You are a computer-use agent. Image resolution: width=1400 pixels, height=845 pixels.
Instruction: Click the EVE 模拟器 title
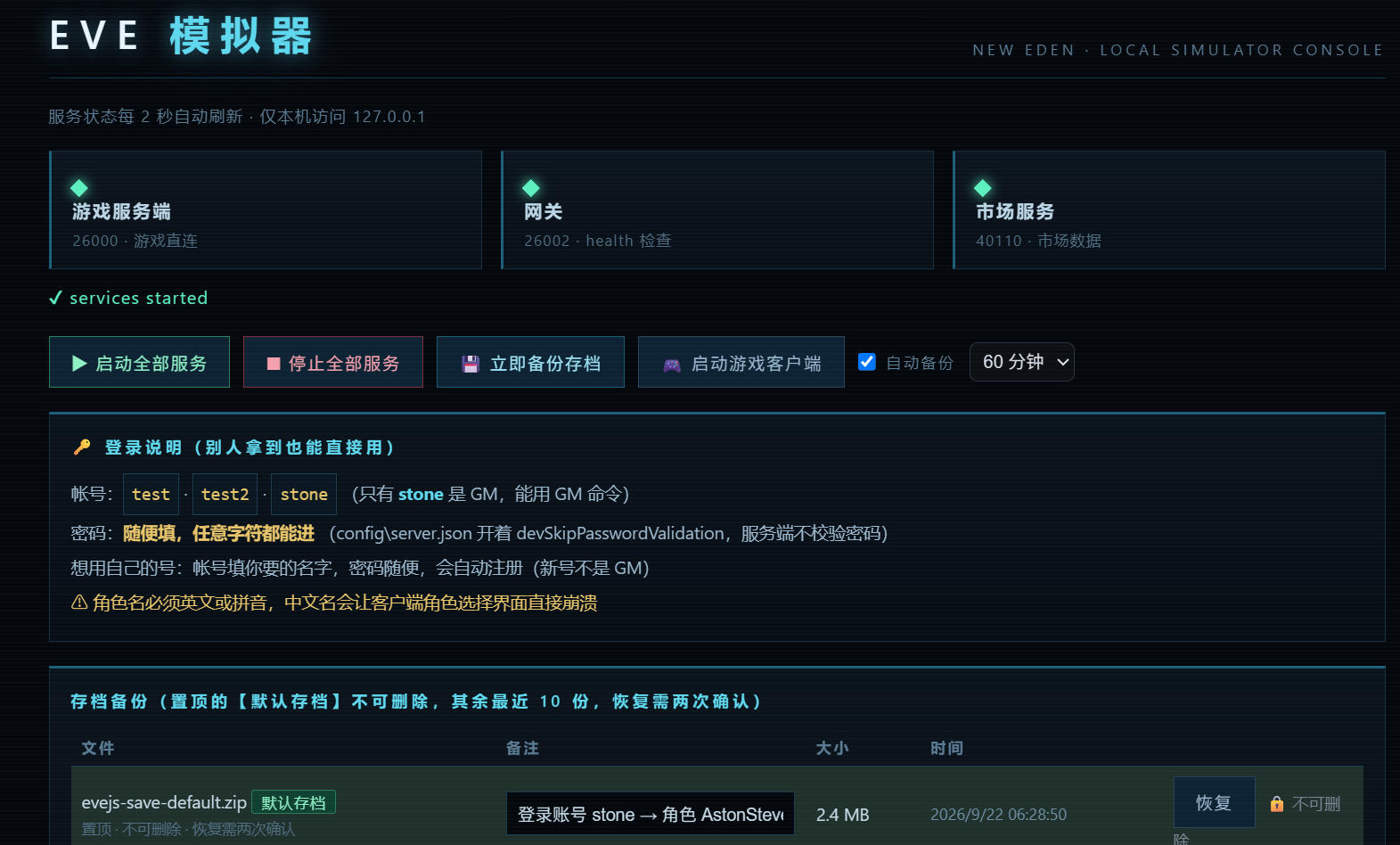181,37
